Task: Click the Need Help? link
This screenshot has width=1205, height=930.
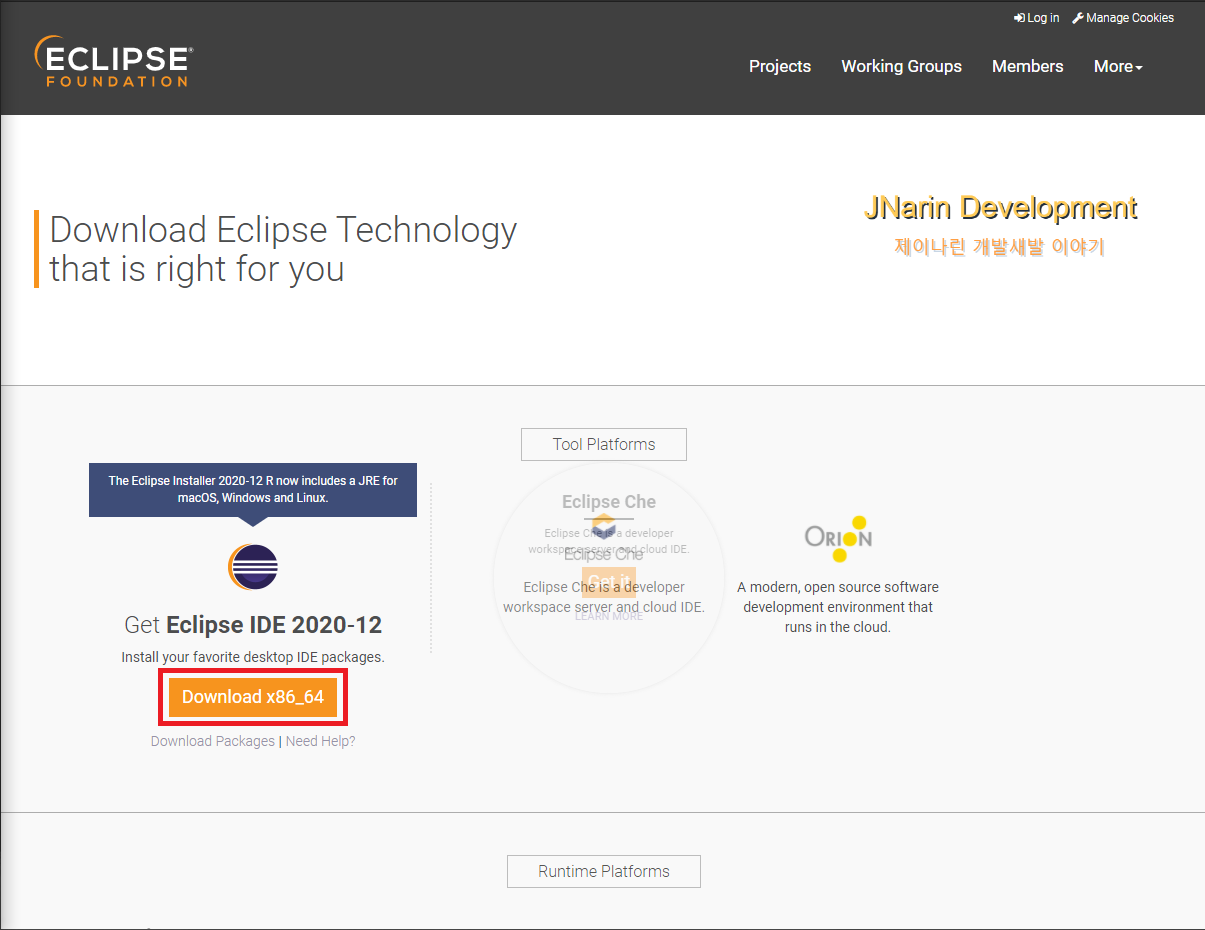Action: tap(321, 741)
